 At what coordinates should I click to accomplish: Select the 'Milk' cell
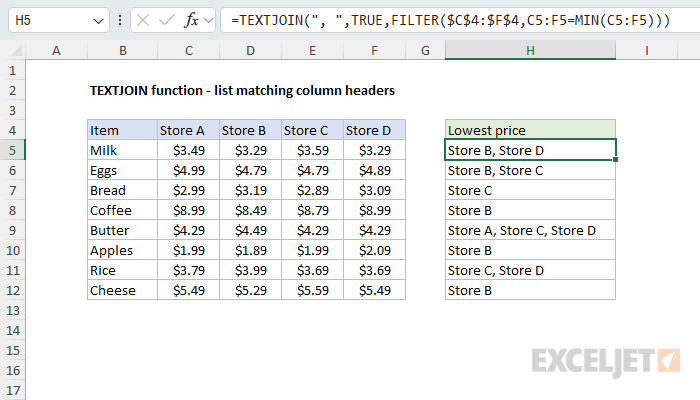122,150
